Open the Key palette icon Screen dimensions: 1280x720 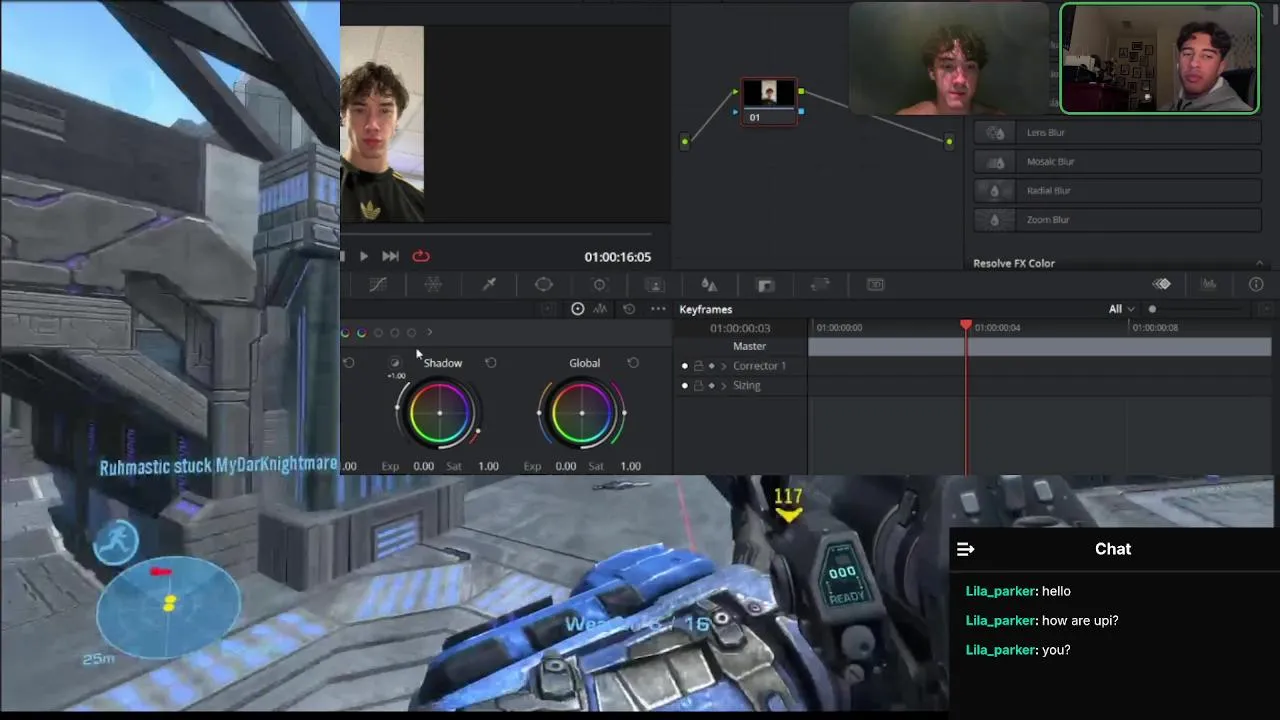coord(765,285)
